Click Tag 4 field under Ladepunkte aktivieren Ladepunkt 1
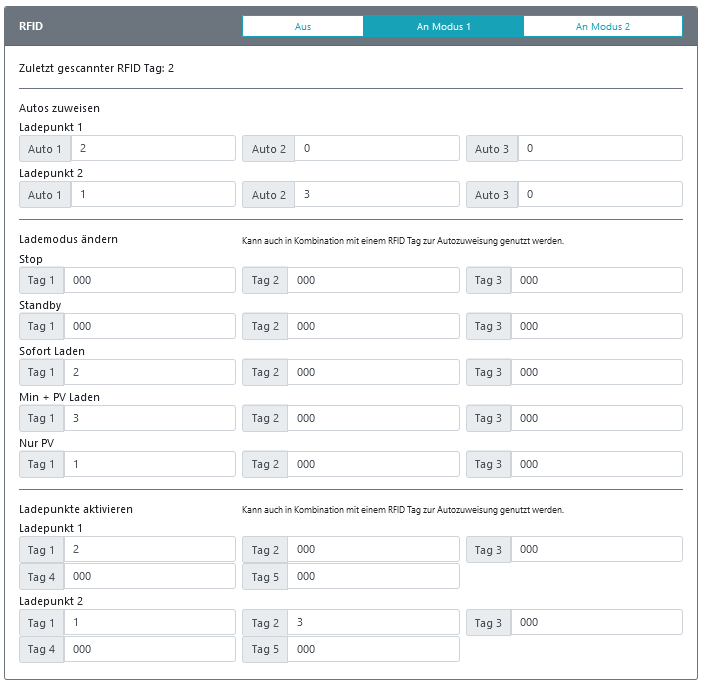This screenshot has height=689, width=703. coord(149,576)
